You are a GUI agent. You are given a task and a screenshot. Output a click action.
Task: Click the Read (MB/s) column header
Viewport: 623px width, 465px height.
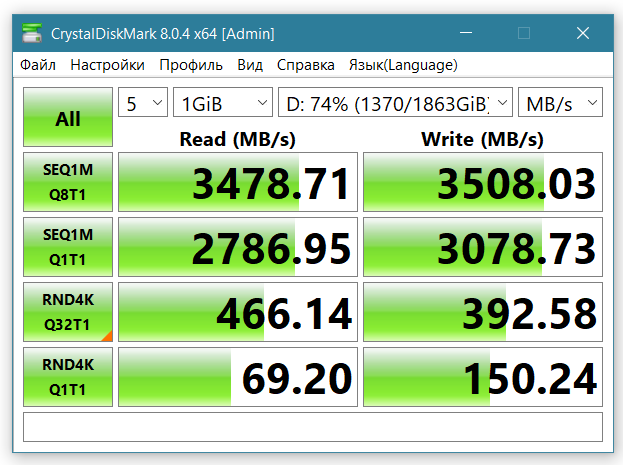pos(238,140)
